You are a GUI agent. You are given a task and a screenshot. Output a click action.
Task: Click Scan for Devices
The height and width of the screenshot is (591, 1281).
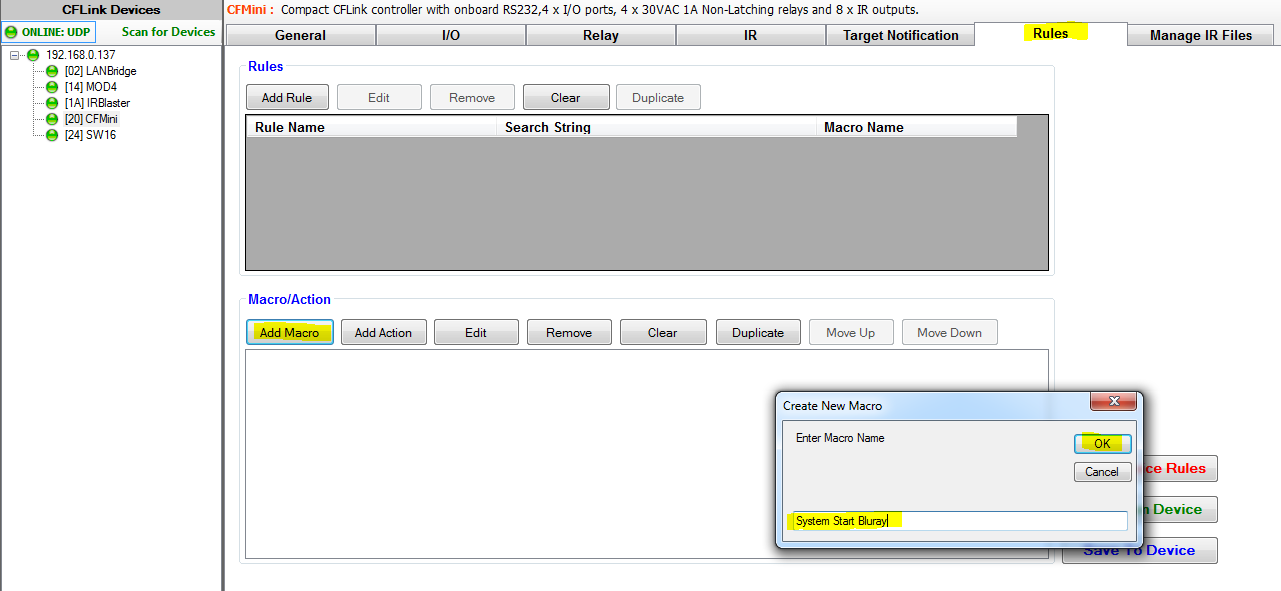coord(168,32)
